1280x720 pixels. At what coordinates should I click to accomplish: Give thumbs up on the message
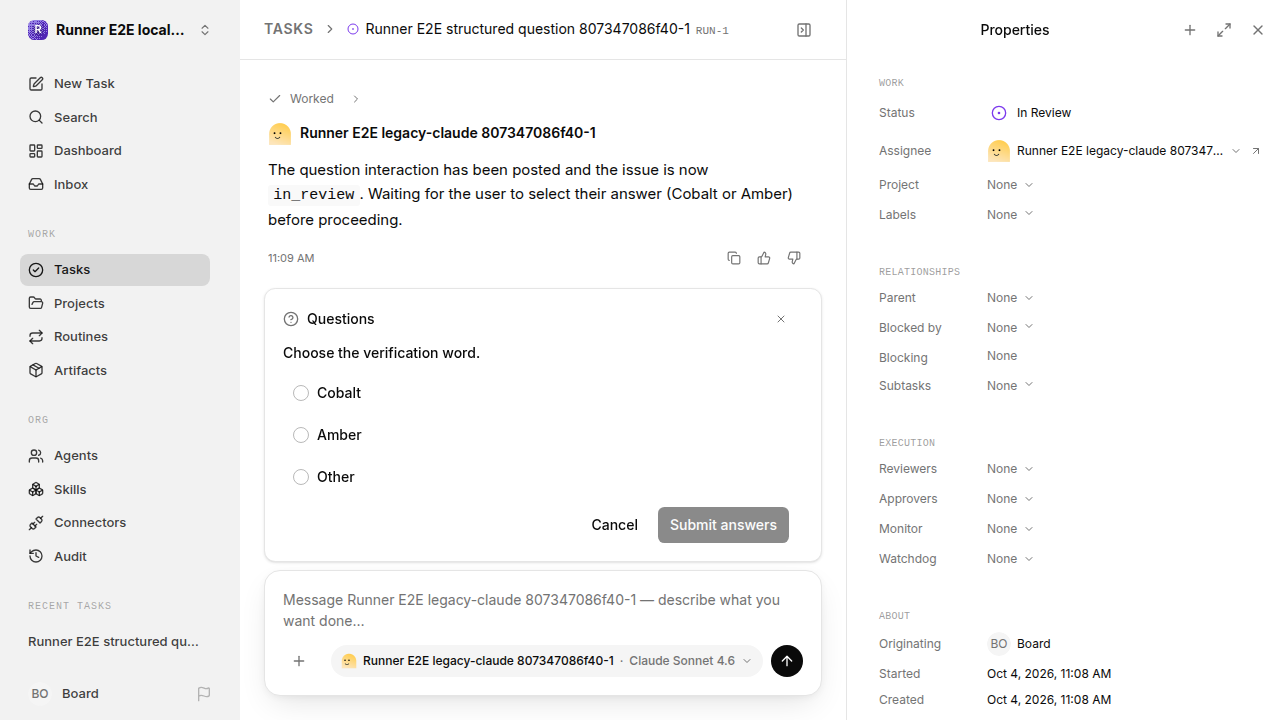click(x=764, y=258)
